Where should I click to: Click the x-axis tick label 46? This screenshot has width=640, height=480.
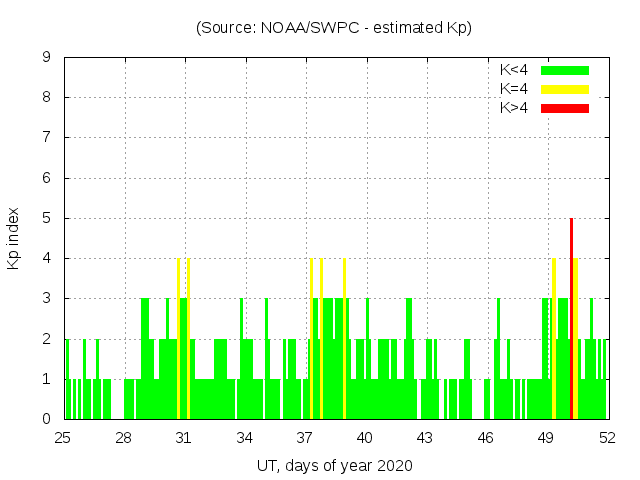(486, 438)
